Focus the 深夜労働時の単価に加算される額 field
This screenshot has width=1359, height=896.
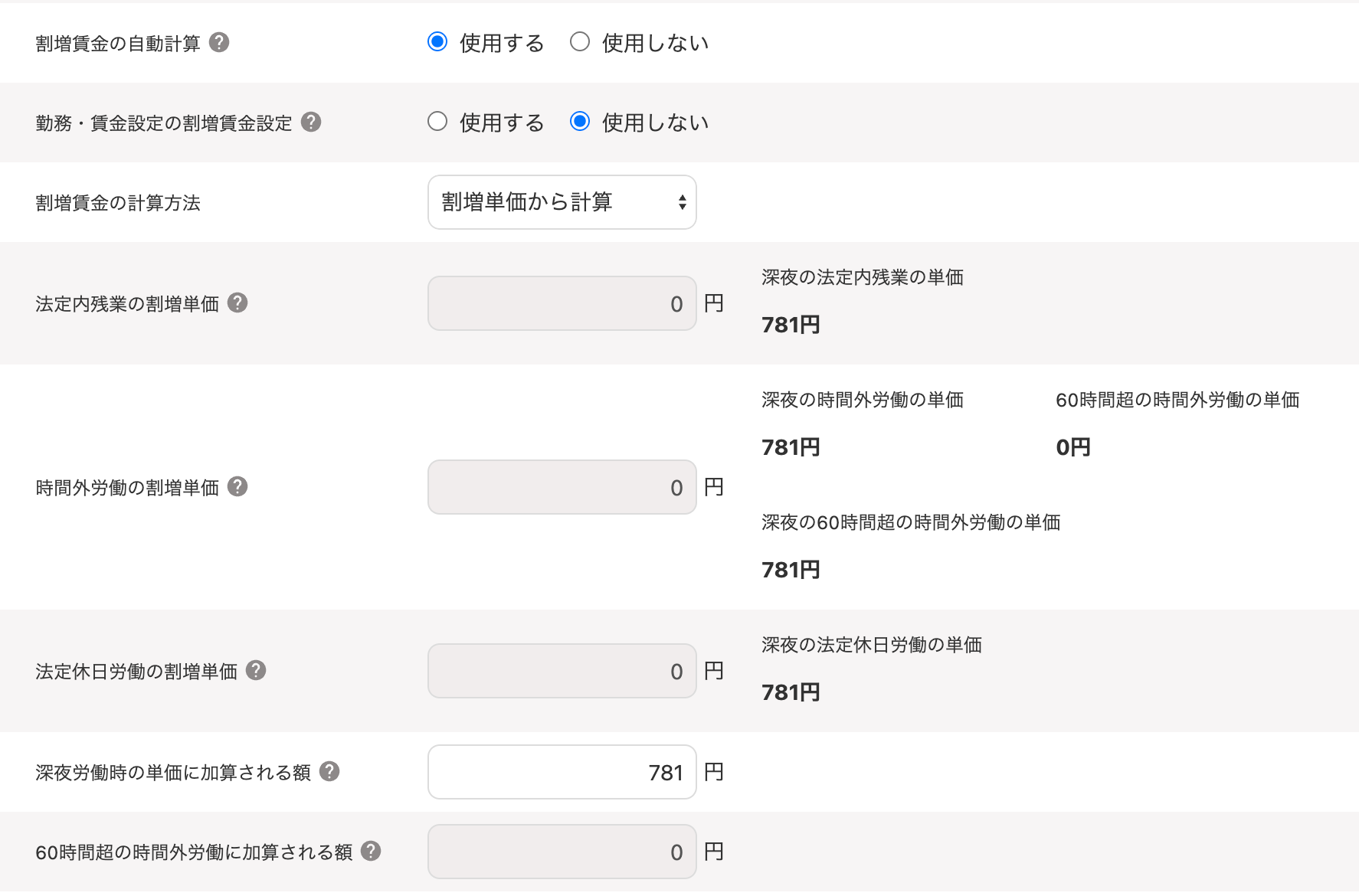562,772
